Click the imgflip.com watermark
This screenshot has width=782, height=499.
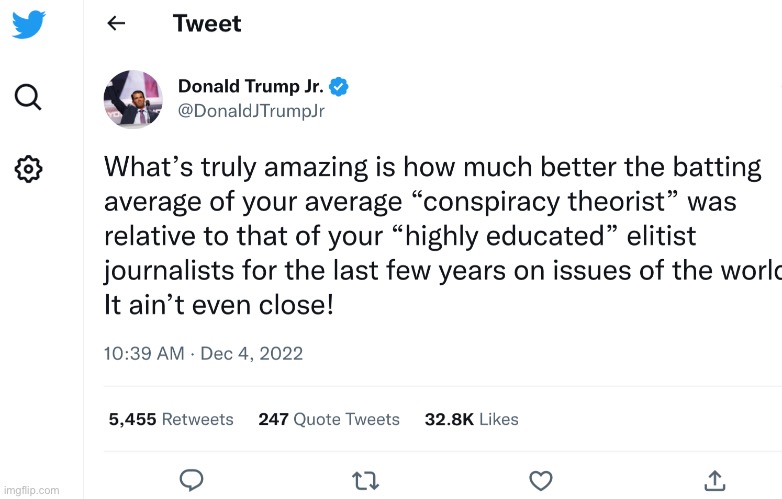coord(31,490)
